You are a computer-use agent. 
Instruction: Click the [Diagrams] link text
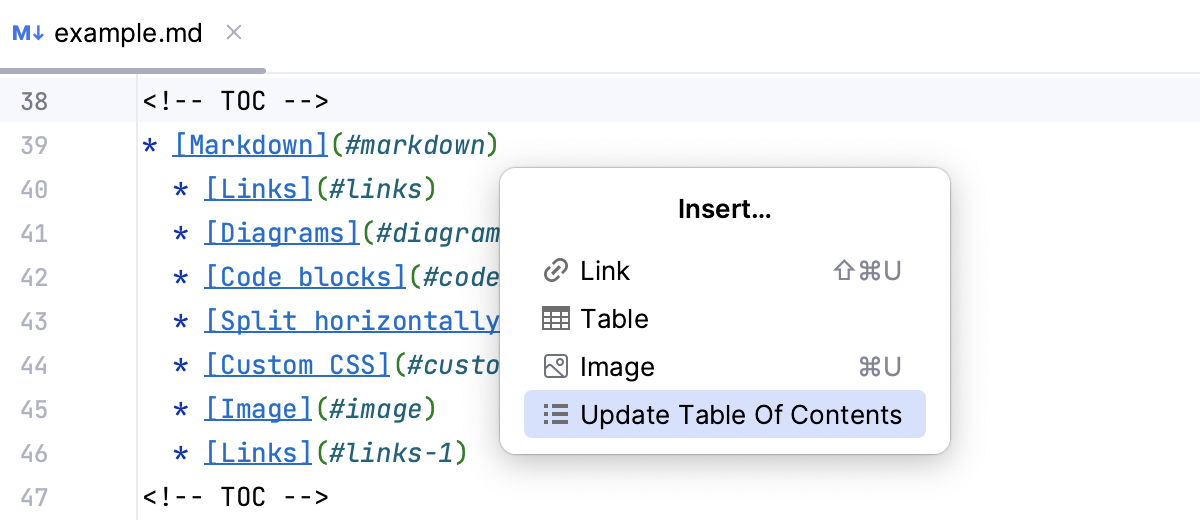[281, 233]
